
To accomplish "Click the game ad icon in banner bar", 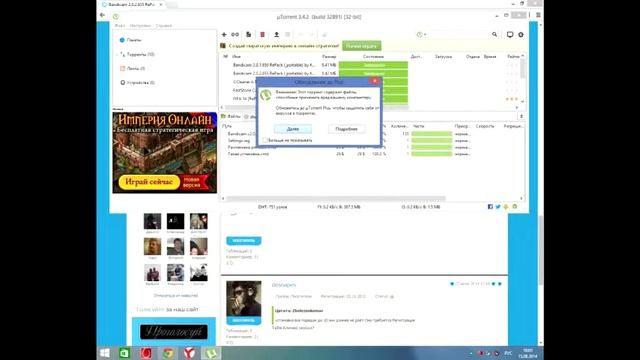I will [x=223, y=46].
